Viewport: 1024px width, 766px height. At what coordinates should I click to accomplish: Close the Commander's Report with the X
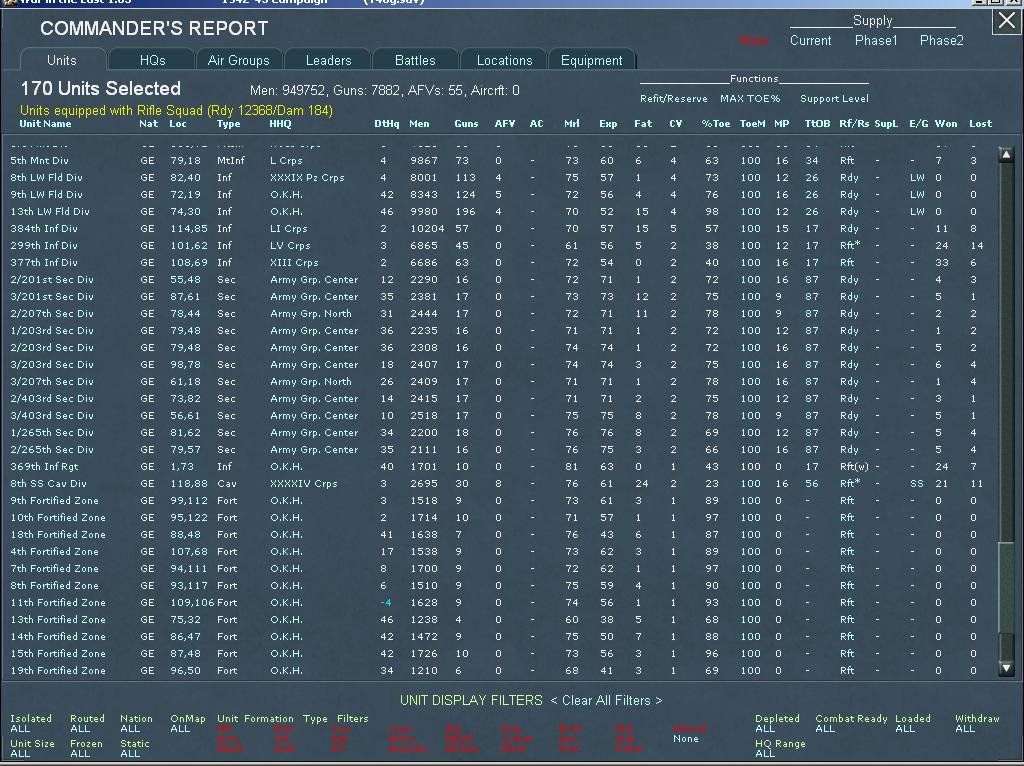pyautogui.click(x=1006, y=21)
